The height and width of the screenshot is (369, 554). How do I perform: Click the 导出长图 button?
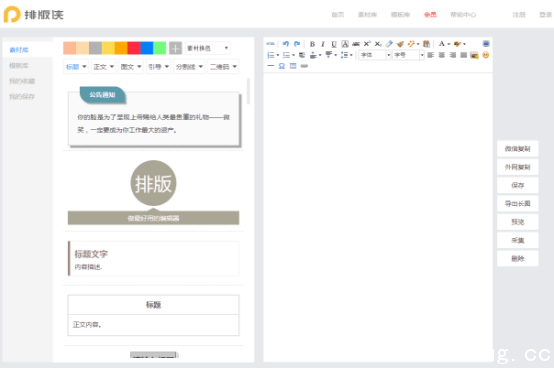(x=518, y=204)
